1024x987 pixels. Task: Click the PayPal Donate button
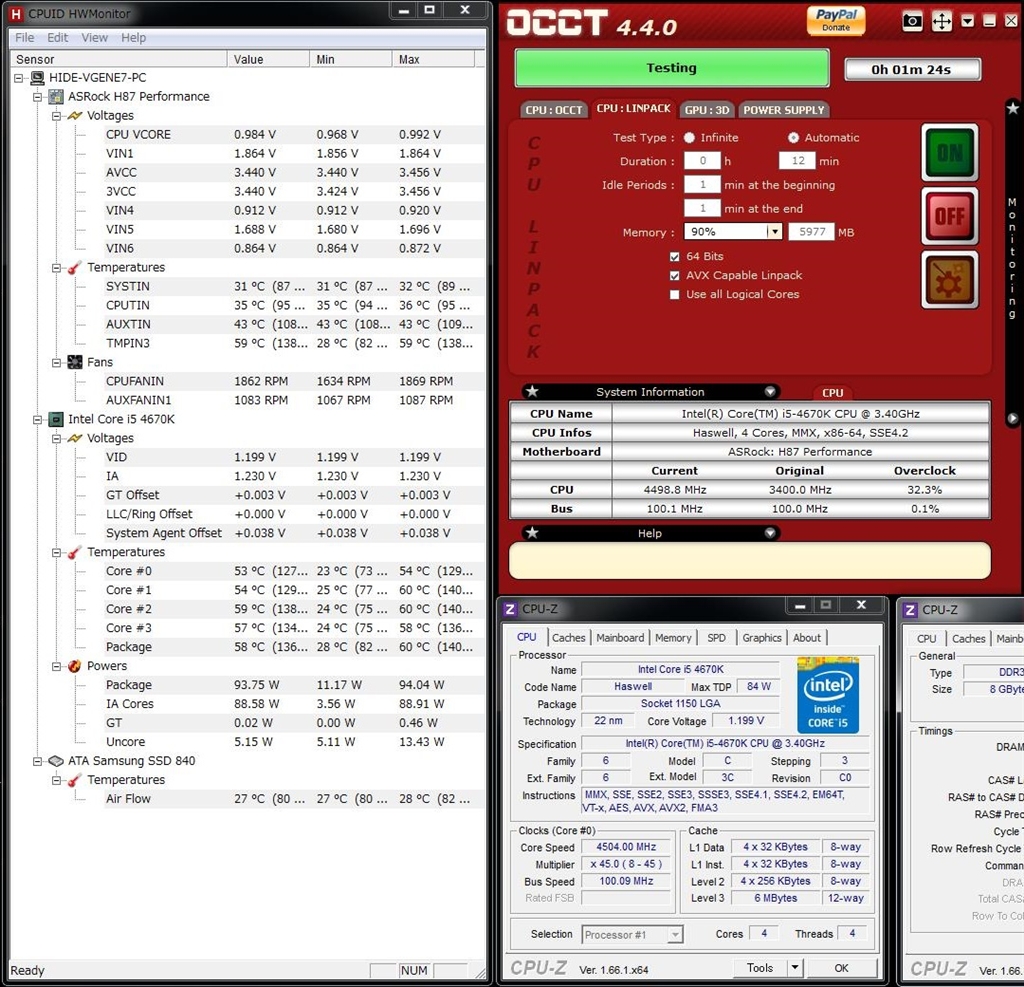click(836, 20)
